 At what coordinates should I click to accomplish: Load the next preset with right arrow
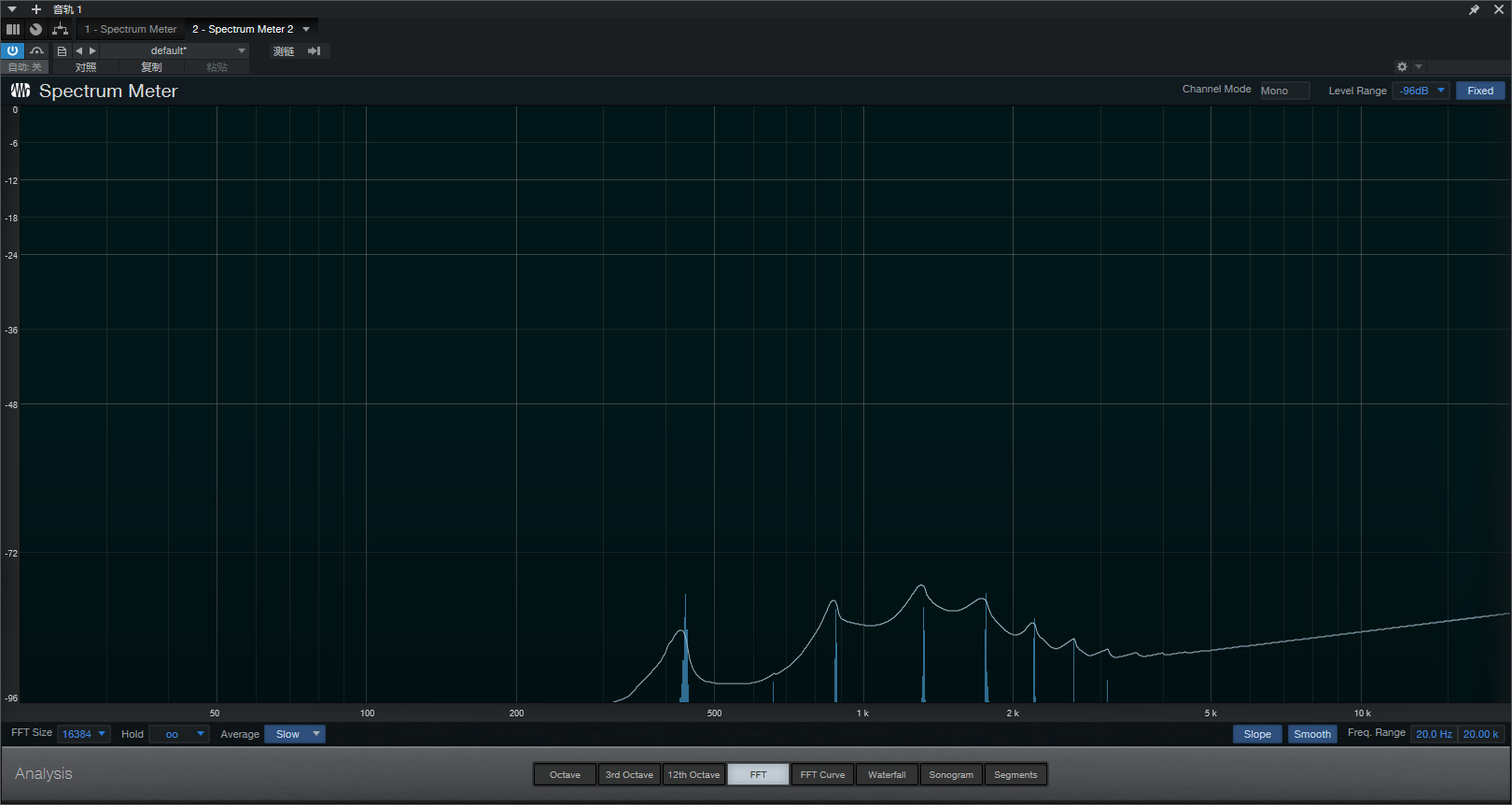coord(92,50)
